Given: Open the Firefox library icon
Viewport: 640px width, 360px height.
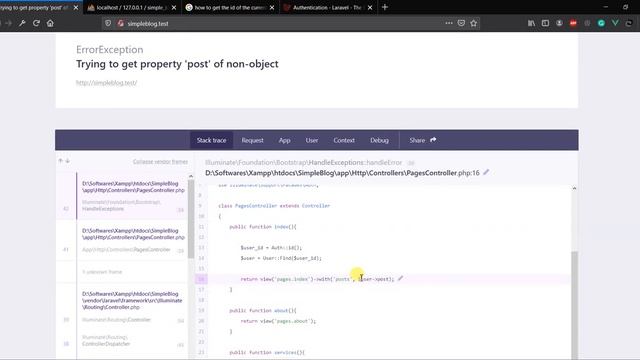Looking at the screenshot, I should 531,23.
